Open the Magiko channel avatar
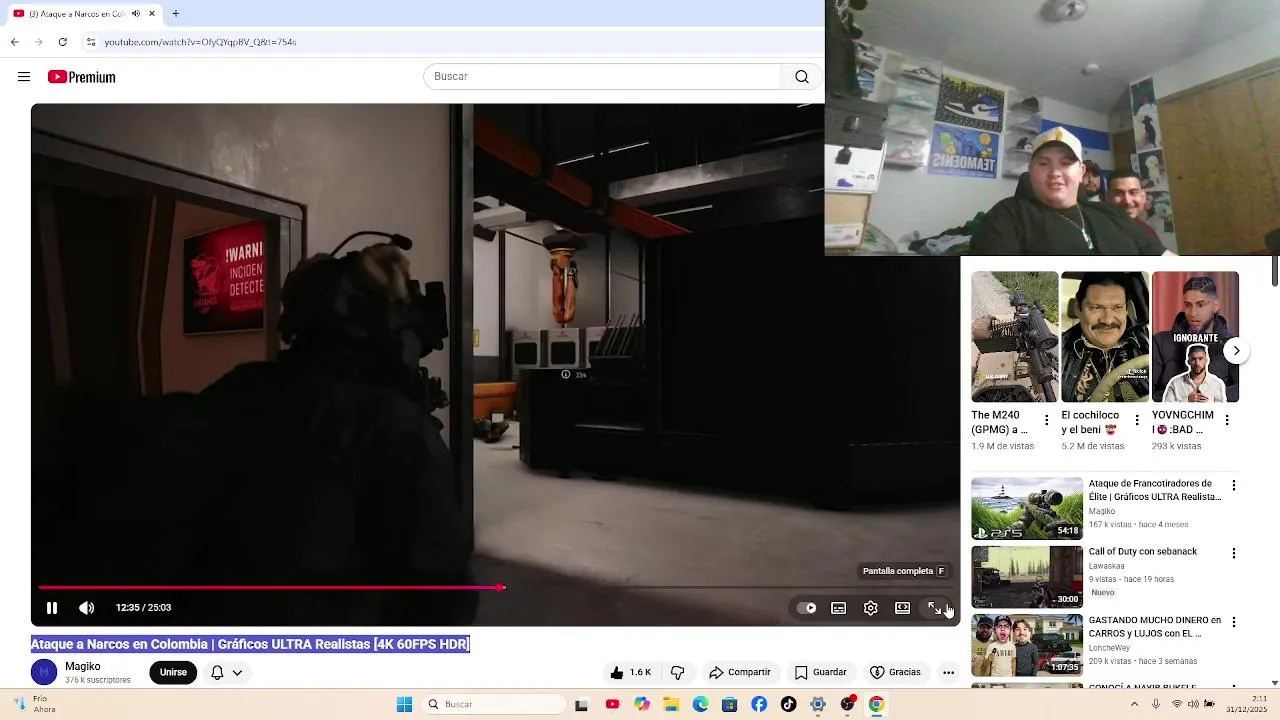 tap(44, 672)
